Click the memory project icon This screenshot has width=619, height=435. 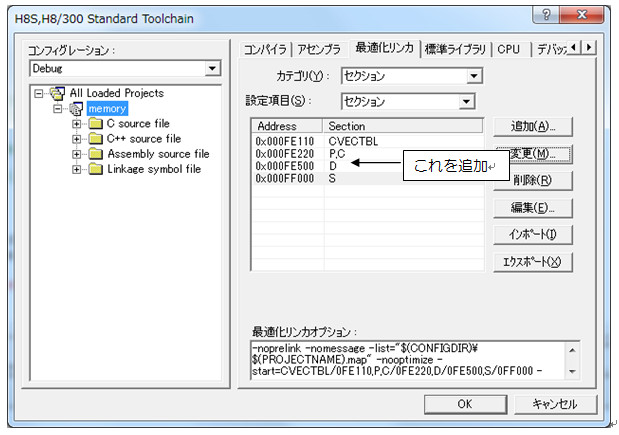76,109
